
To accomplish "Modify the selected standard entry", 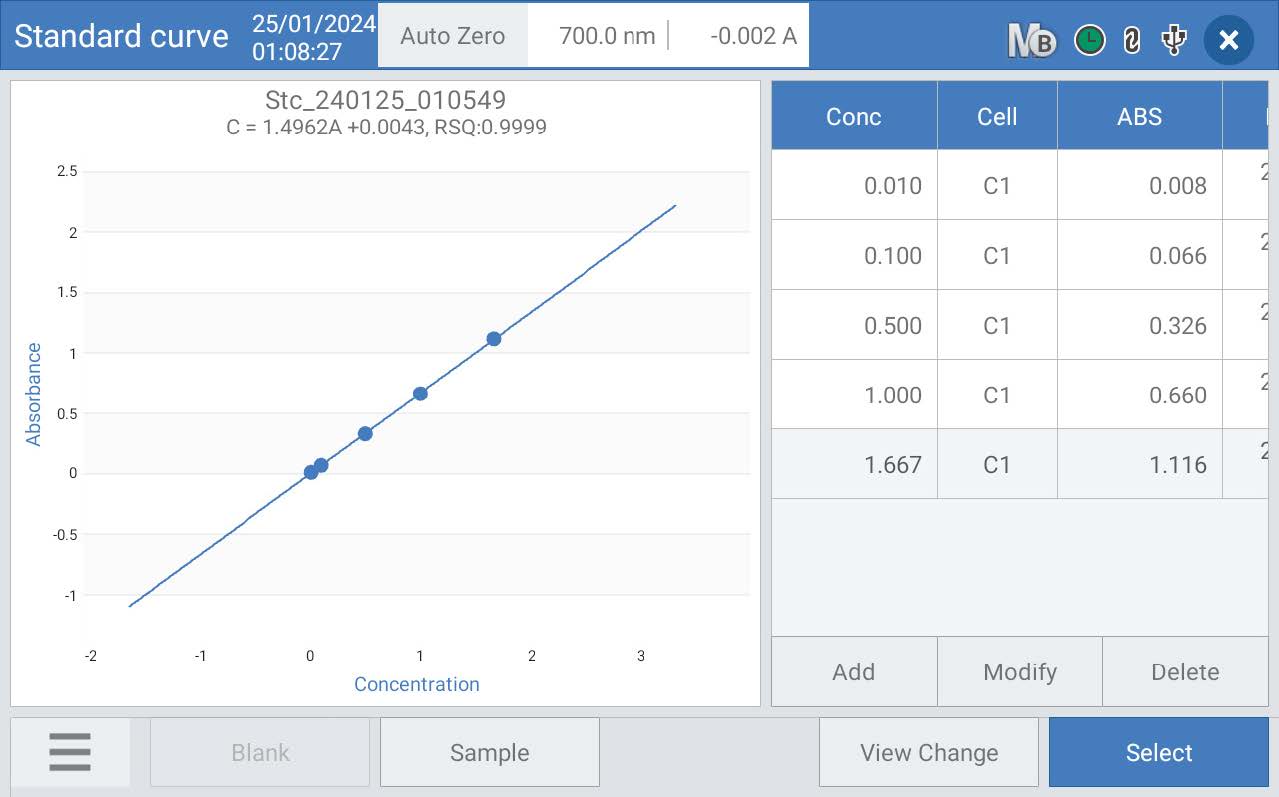I will pos(1020,672).
